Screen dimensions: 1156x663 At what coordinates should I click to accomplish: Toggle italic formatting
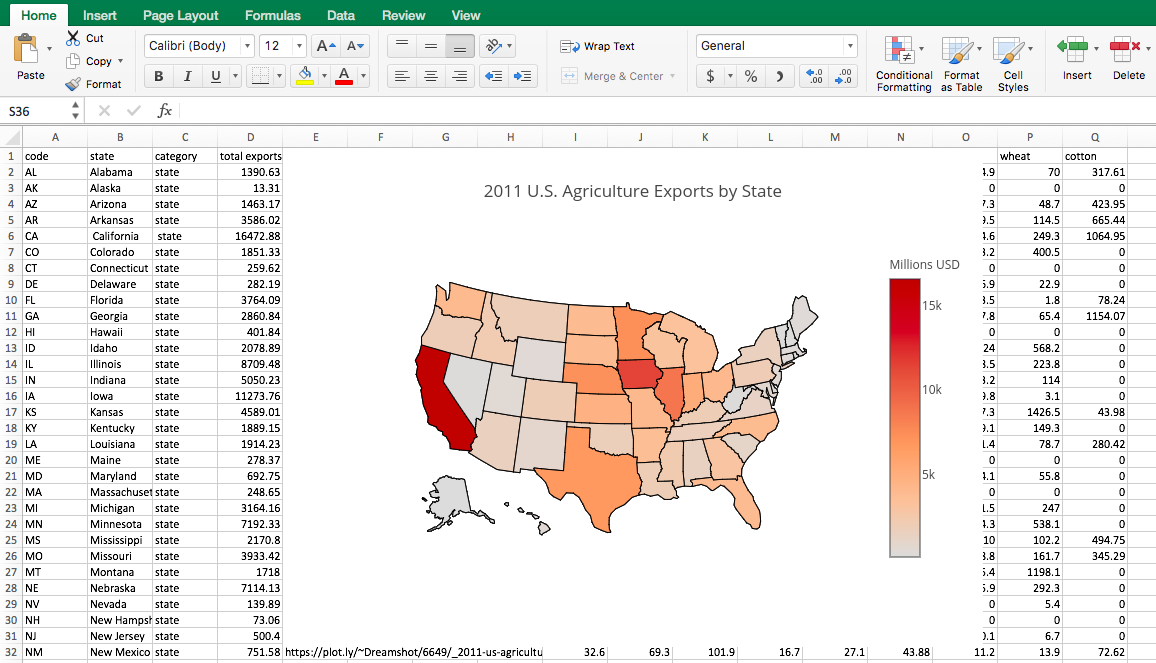click(x=187, y=76)
